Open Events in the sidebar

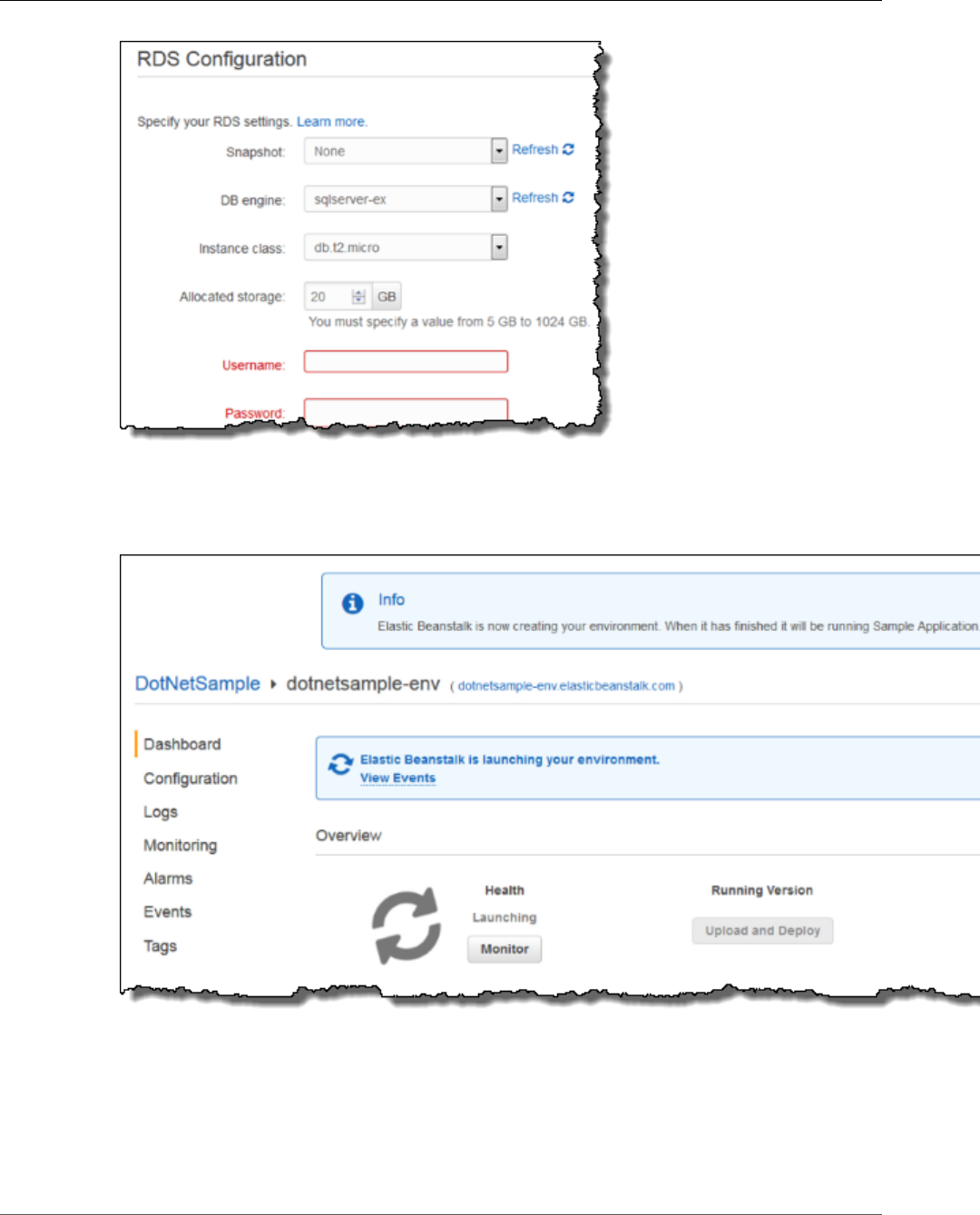168,912
